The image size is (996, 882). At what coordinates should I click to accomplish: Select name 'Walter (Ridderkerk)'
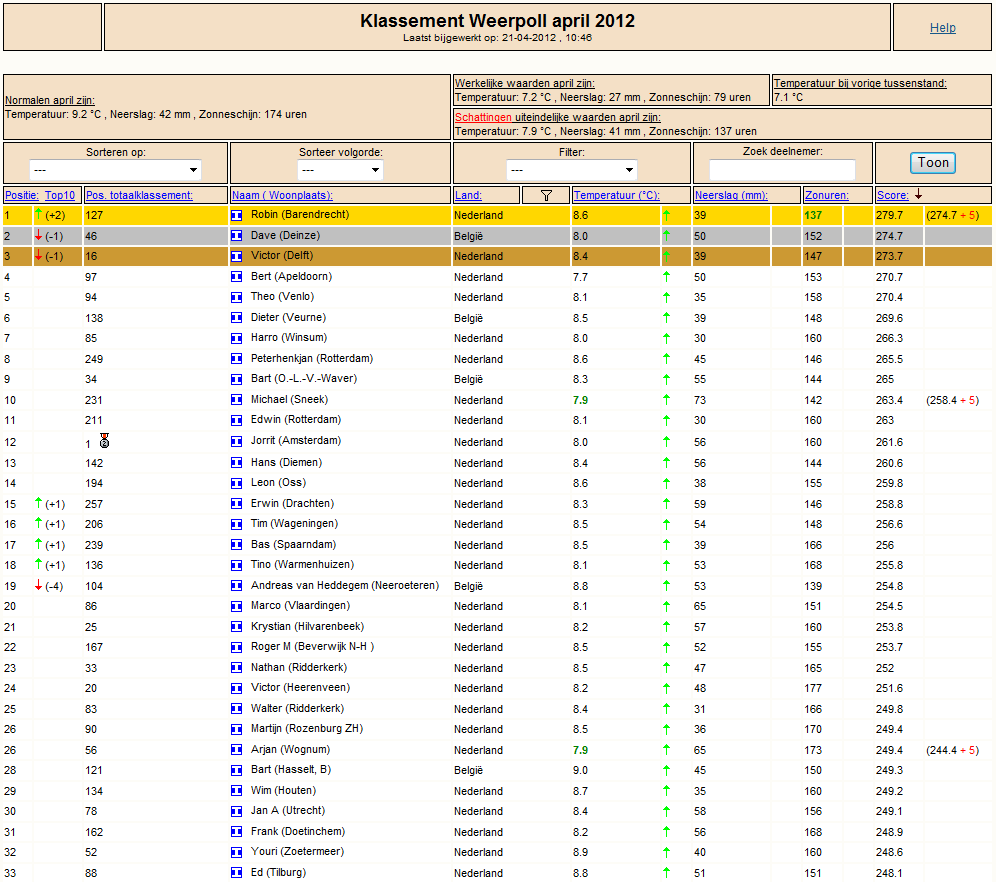(x=297, y=709)
